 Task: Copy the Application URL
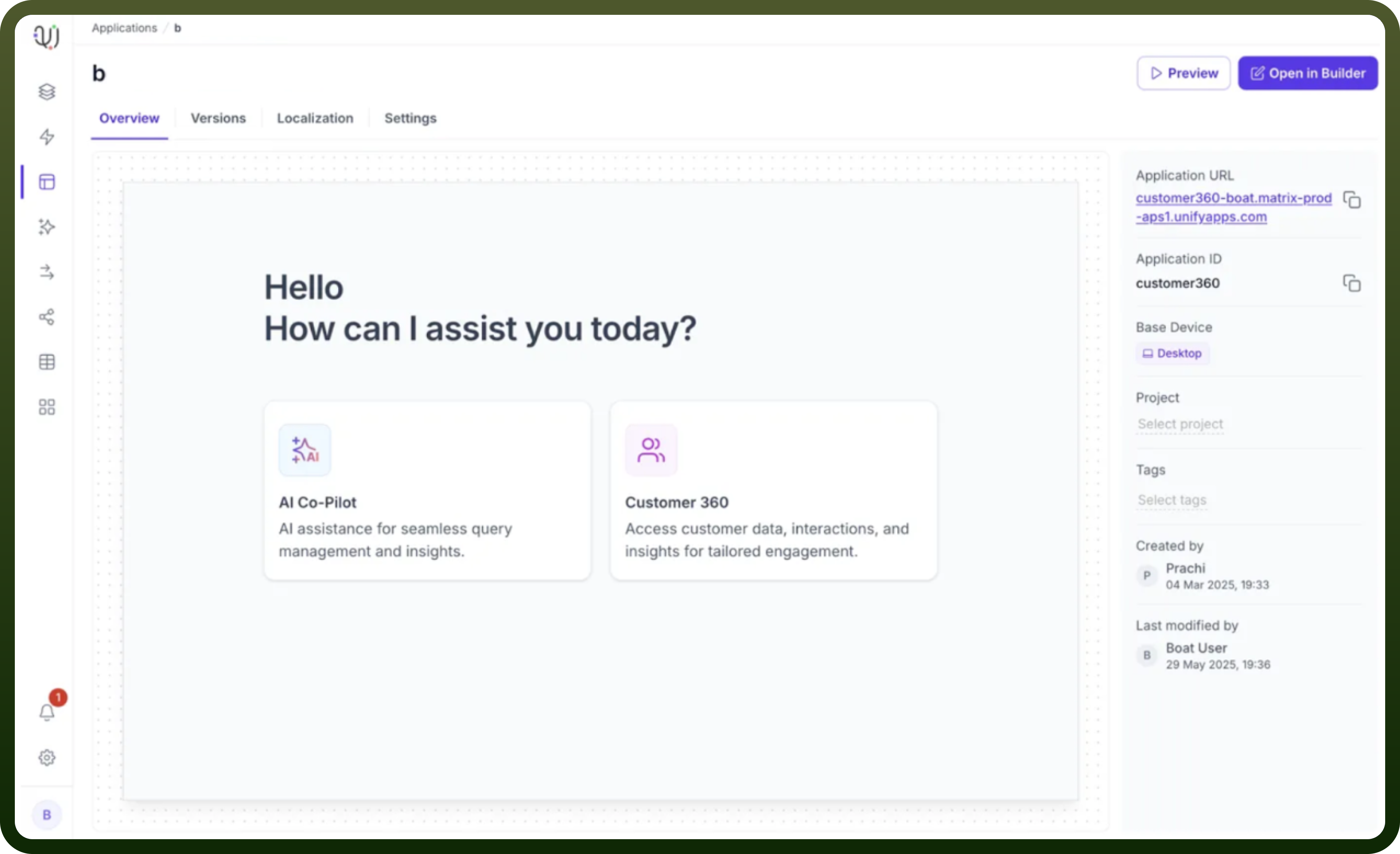pos(1352,200)
